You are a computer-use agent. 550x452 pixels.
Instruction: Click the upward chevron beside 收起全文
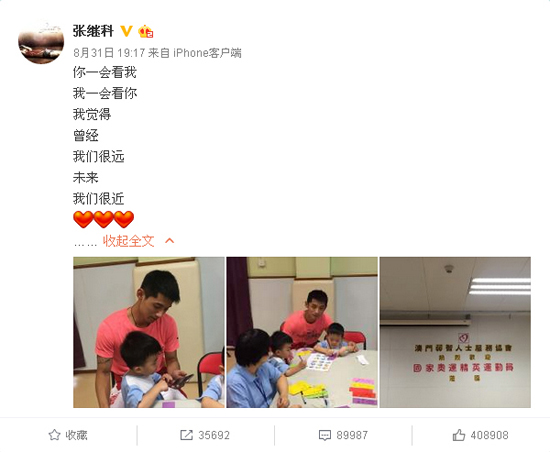click(x=169, y=241)
